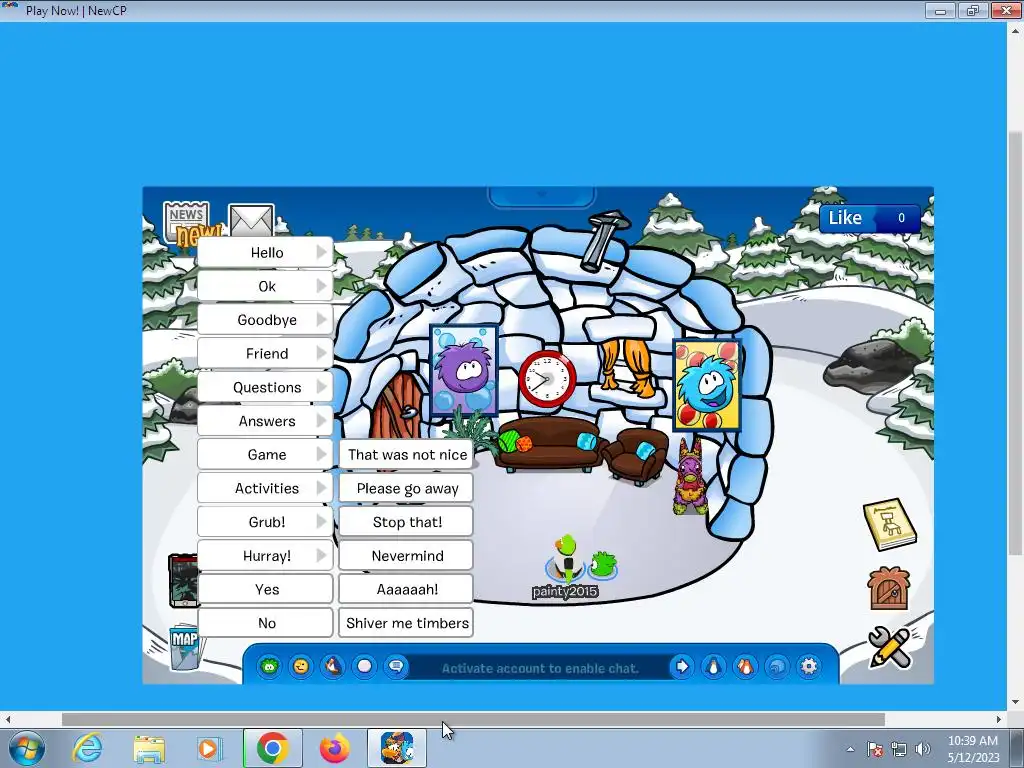
Task: Click the igloo home icon in chat bar
Action: [777, 666]
